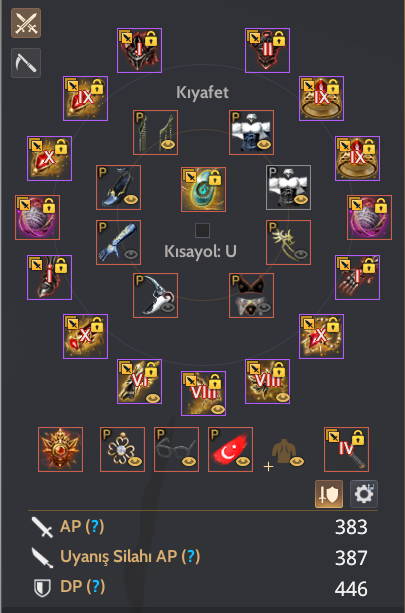Click the sword and shield stats button
Screen dimensions: 405x613
pyautogui.click(x=329, y=494)
